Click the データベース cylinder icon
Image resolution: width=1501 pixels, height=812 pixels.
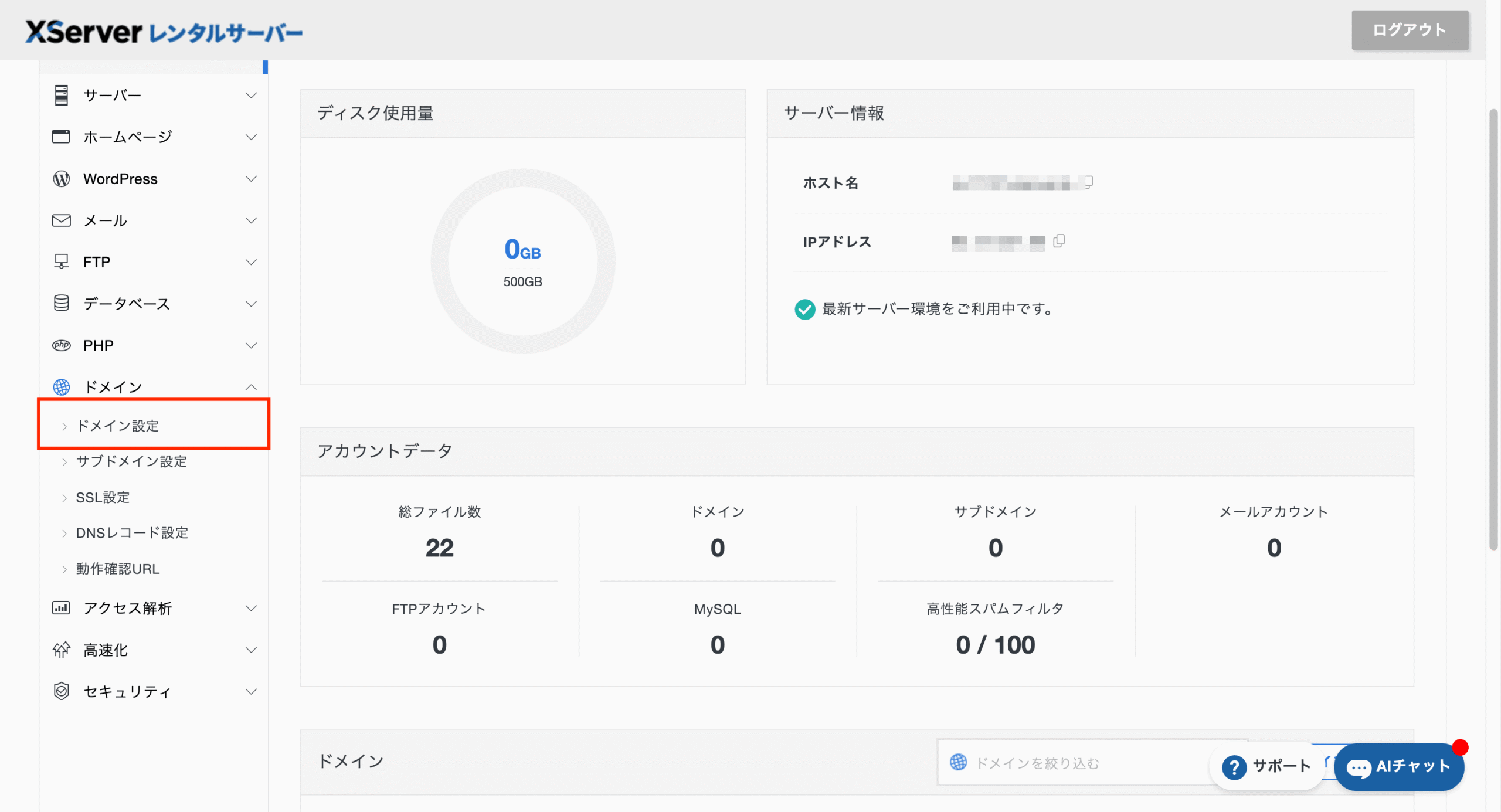(61, 303)
